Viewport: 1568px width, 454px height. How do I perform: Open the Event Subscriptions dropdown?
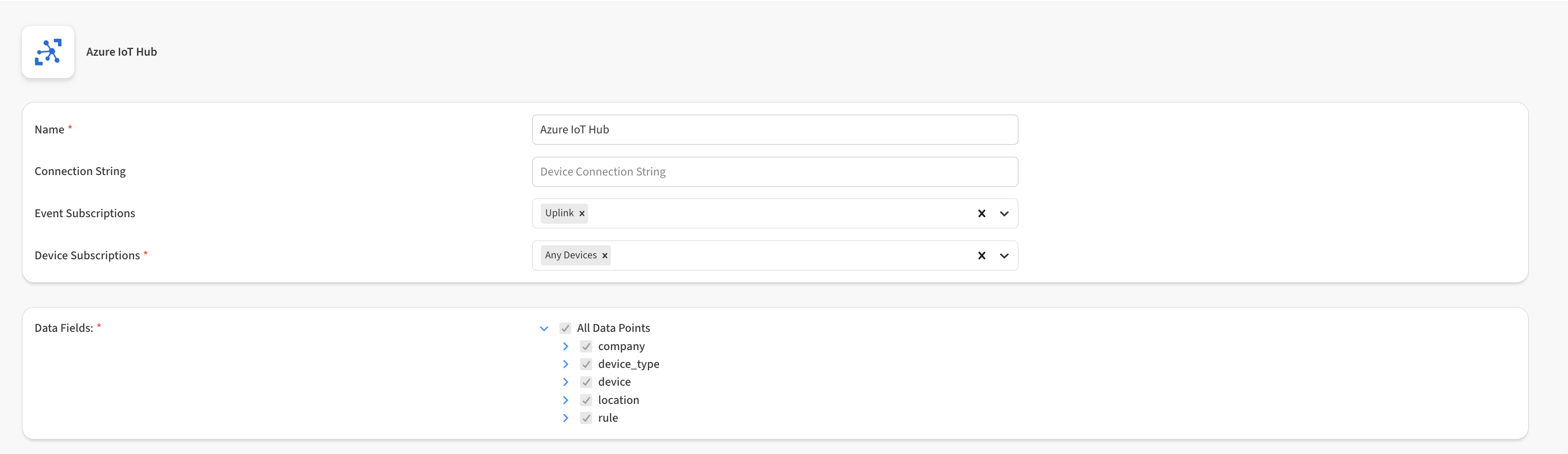click(1004, 213)
